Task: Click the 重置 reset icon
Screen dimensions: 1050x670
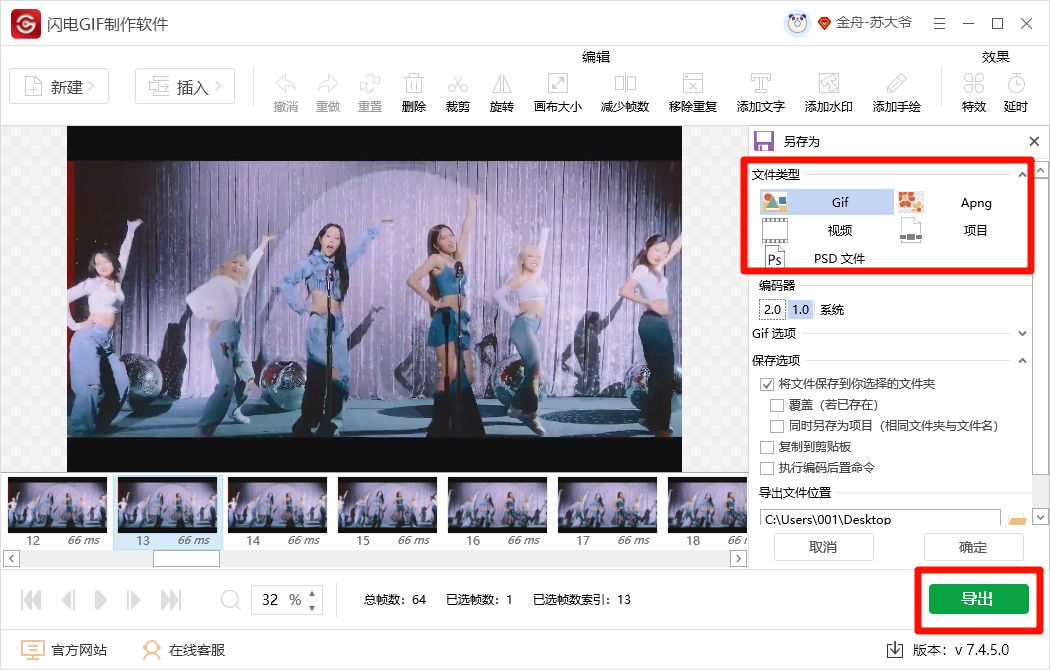Action: [x=370, y=84]
